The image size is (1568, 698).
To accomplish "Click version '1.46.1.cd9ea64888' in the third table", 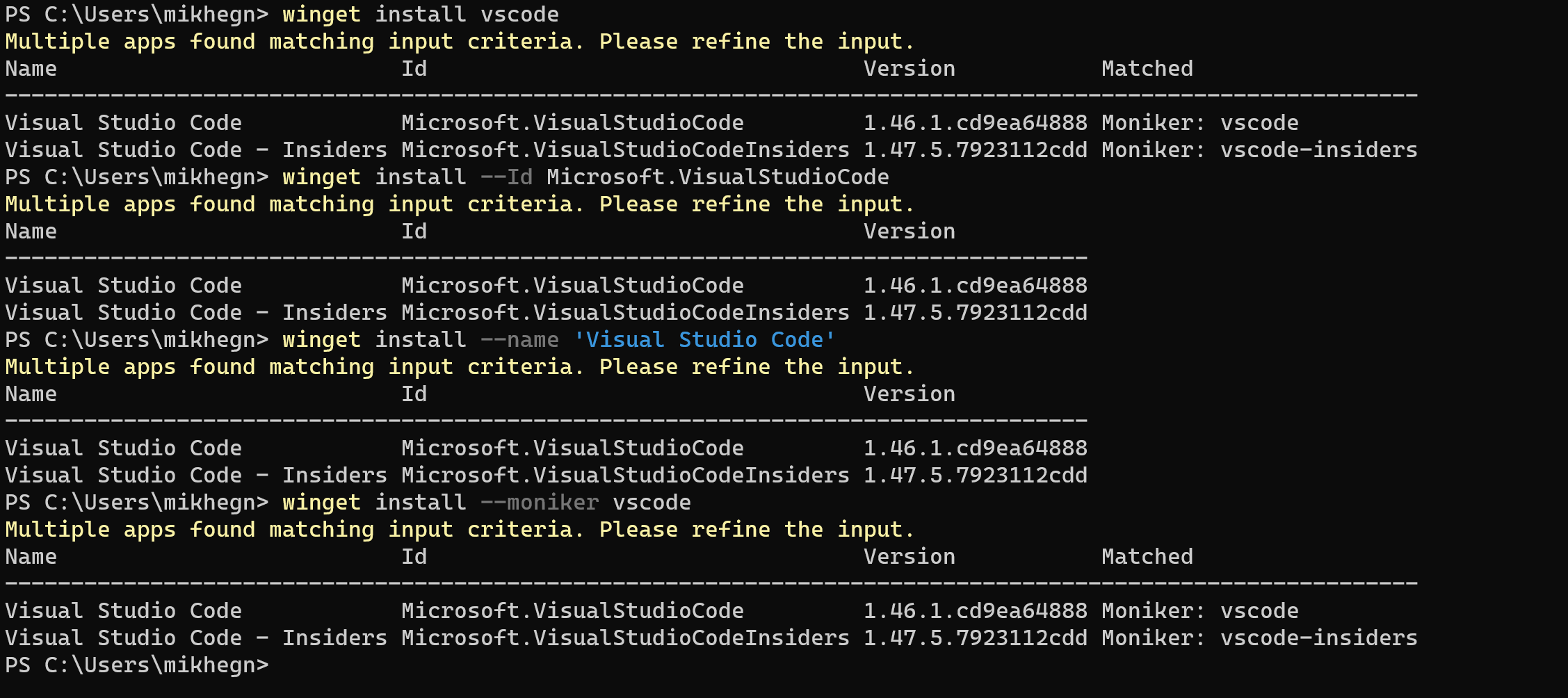I will click(976, 448).
